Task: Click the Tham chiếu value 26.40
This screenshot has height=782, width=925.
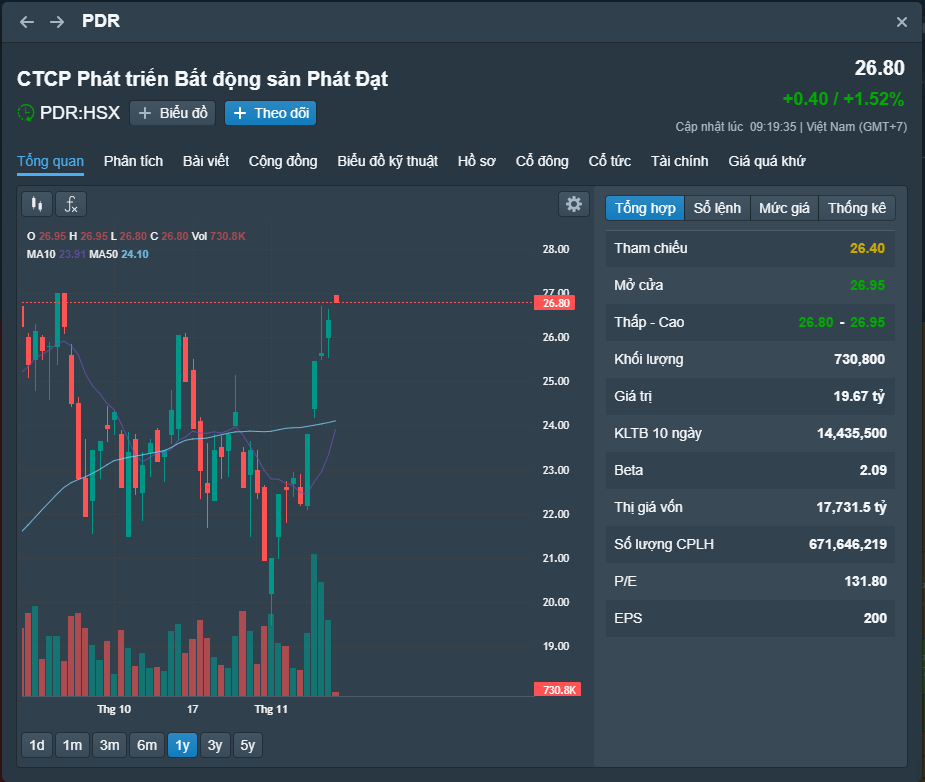Action: (x=867, y=248)
